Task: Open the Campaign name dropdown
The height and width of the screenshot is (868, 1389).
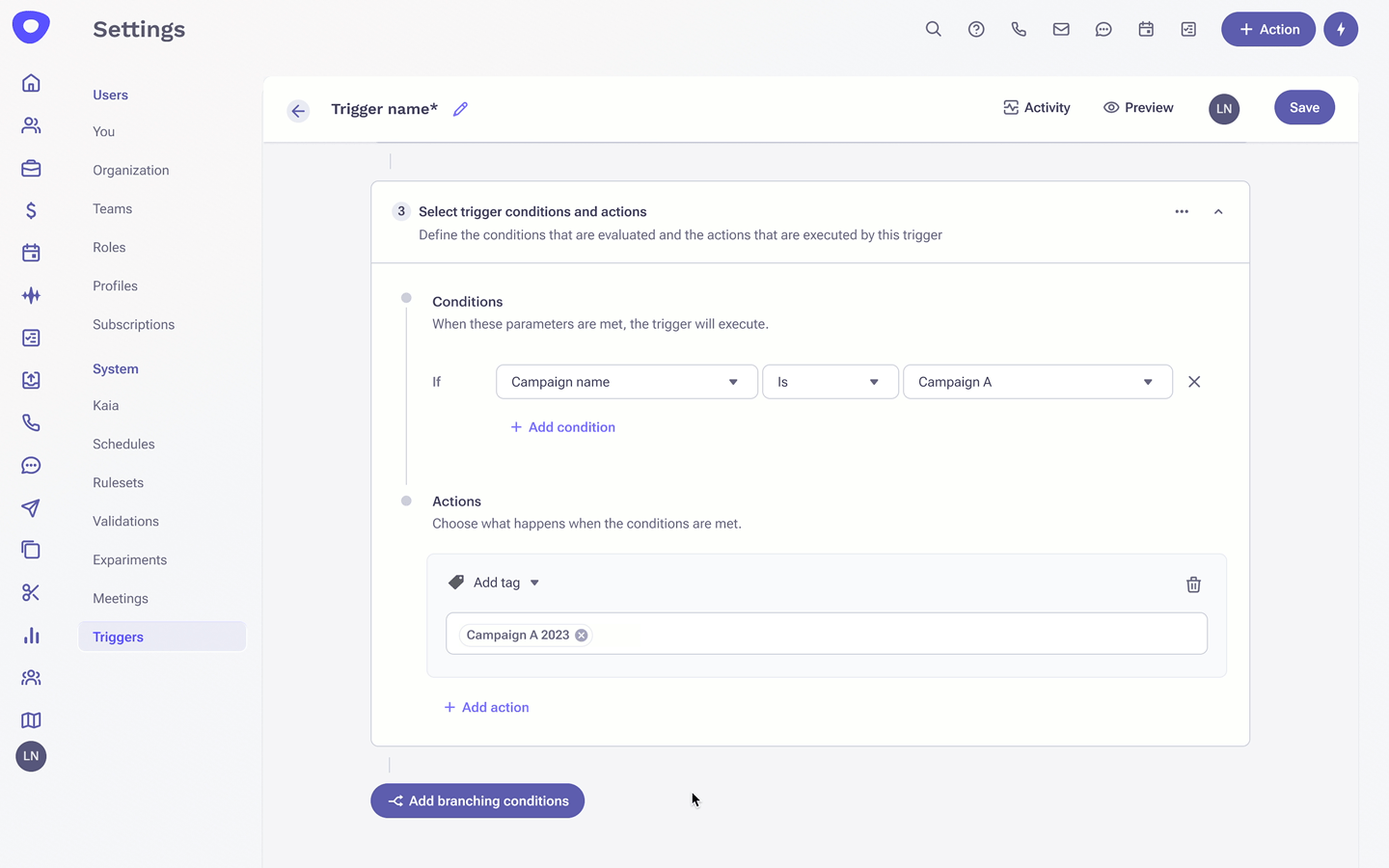Action: click(626, 382)
